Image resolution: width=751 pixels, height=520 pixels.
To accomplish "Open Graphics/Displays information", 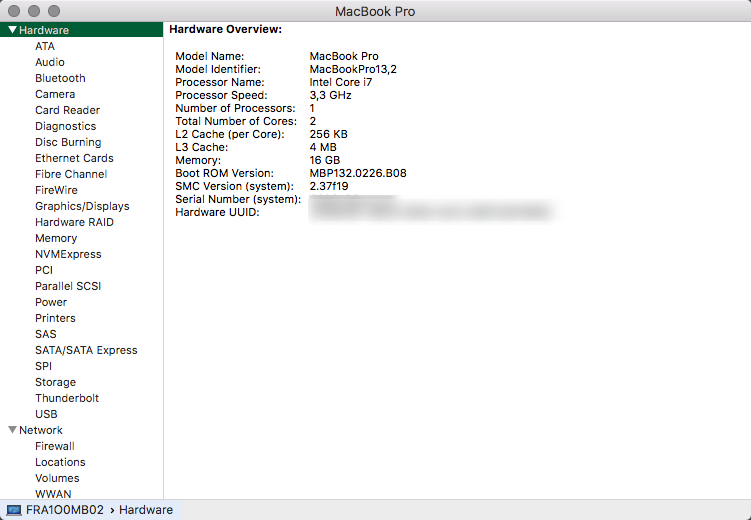I will (82, 206).
